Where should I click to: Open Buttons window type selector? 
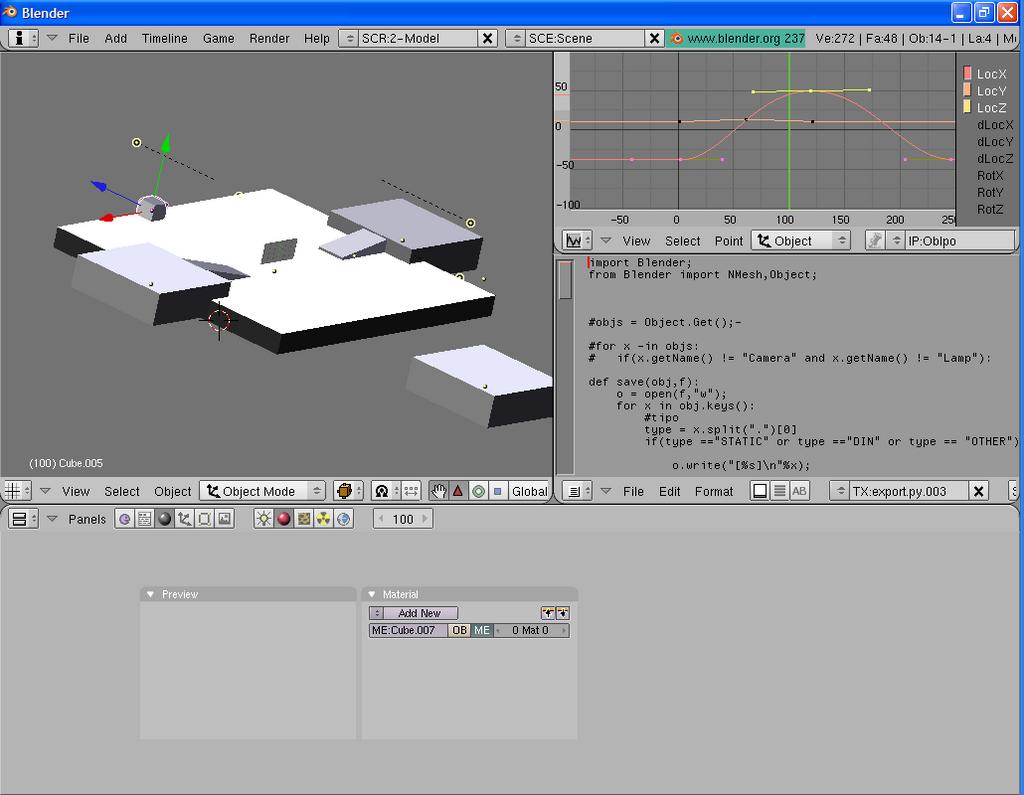24,519
